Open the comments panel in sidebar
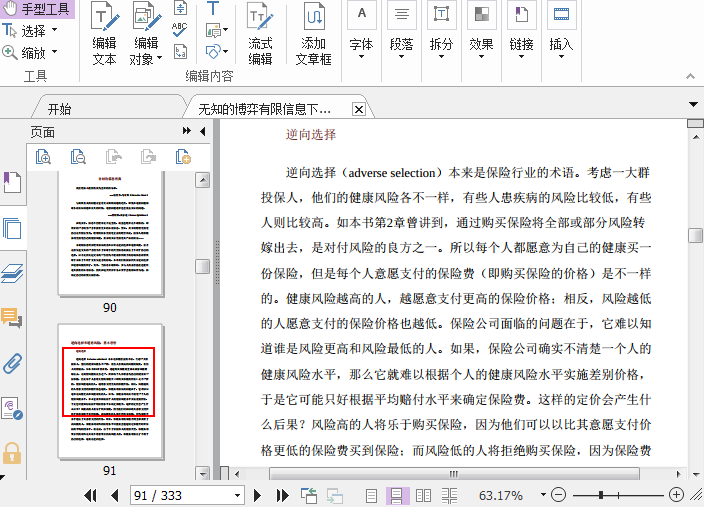 point(12,318)
